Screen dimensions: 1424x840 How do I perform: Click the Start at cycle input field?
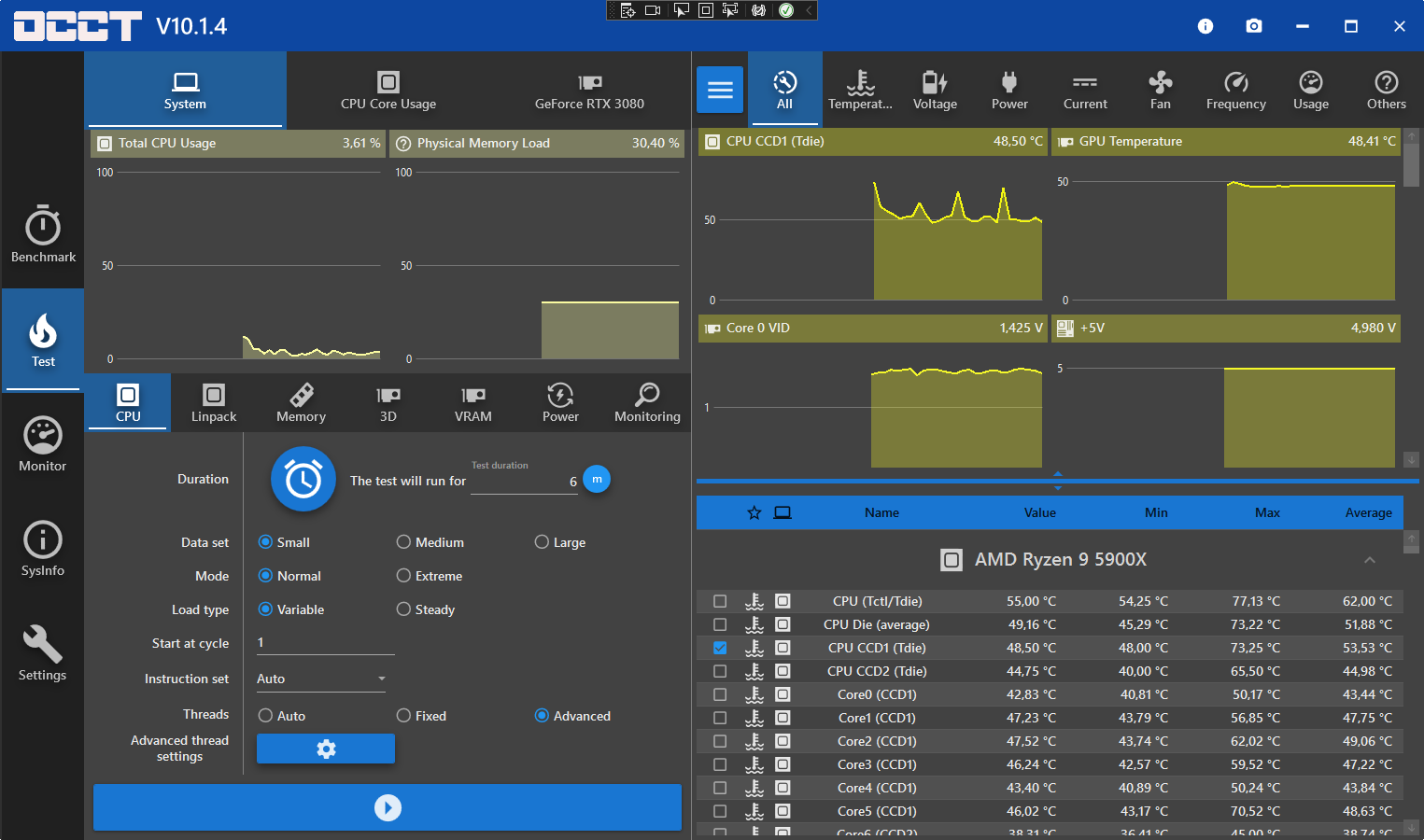click(x=325, y=643)
